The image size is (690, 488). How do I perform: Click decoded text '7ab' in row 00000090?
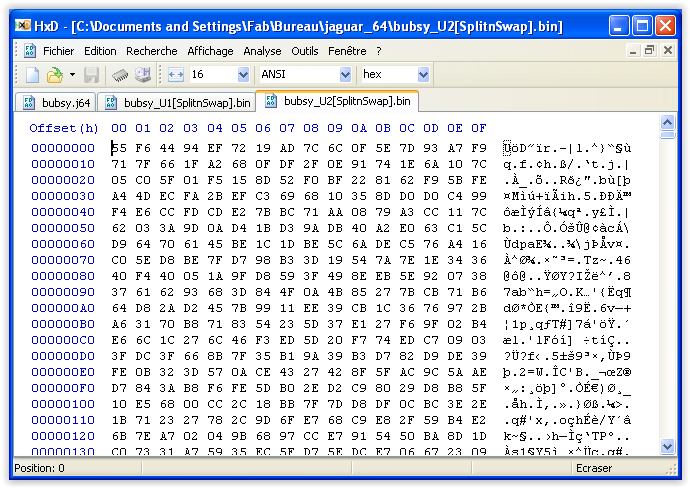(515, 292)
